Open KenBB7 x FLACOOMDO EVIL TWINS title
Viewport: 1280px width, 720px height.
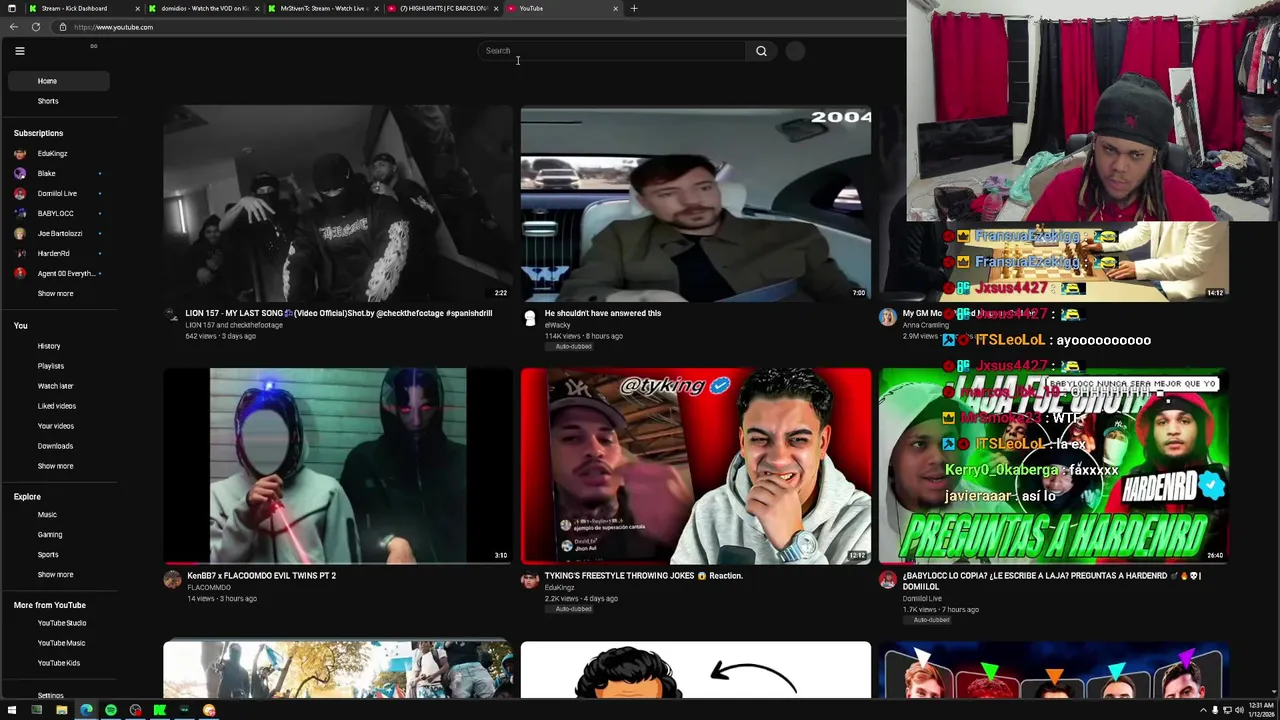261,576
